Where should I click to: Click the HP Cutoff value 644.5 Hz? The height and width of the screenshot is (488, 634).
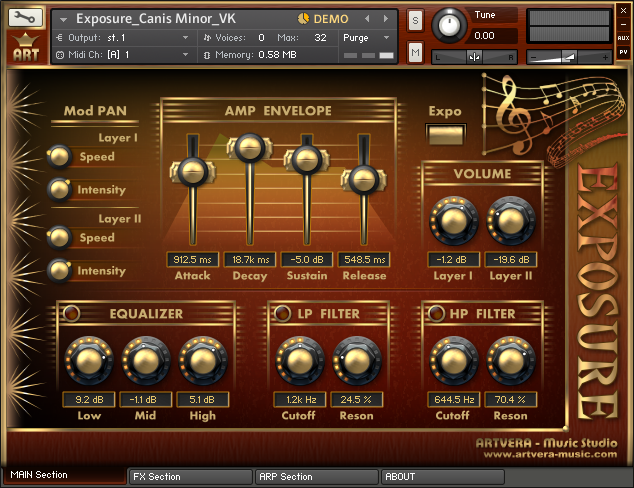point(454,399)
